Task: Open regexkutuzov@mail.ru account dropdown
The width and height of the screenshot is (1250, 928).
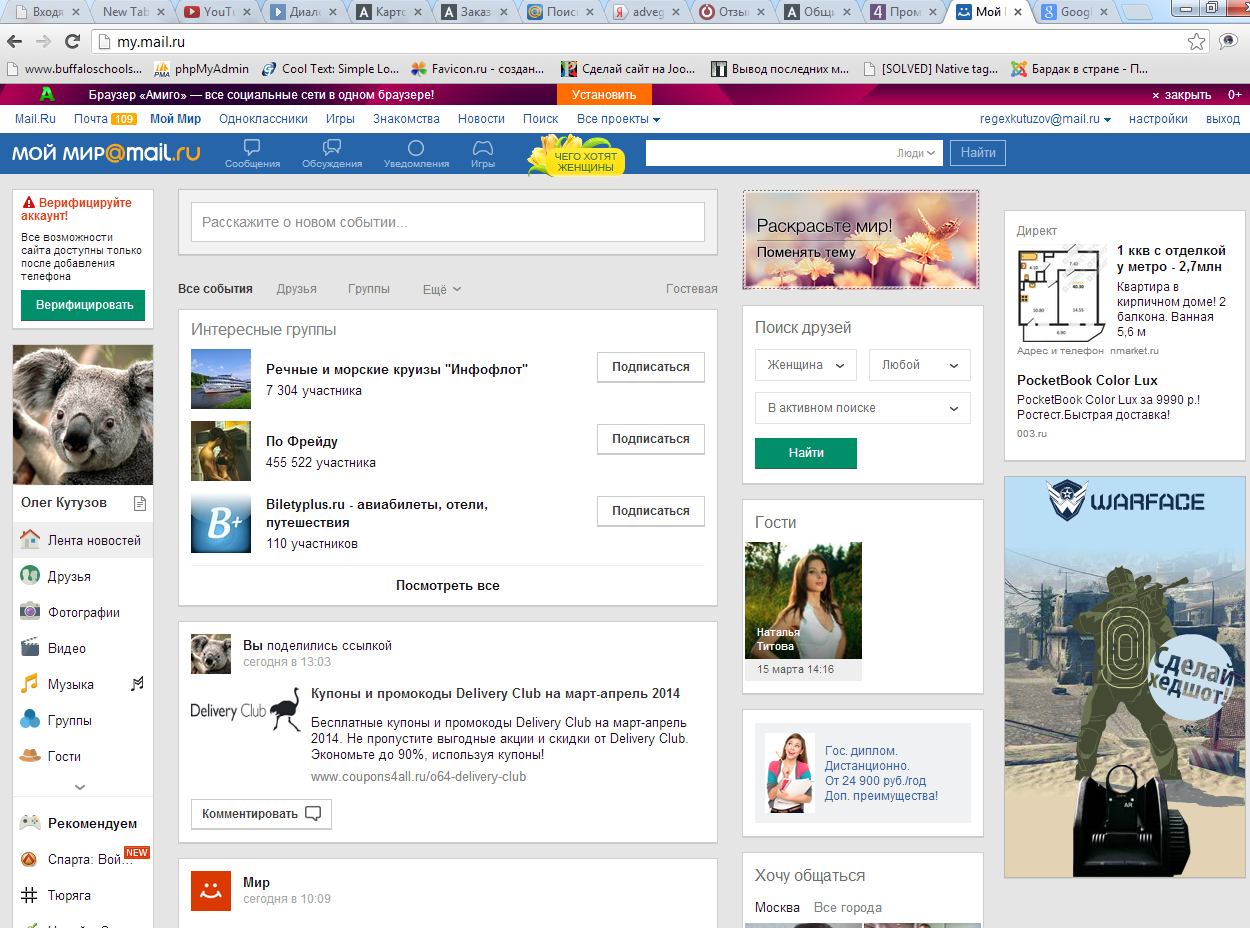Action: coord(1045,119)
